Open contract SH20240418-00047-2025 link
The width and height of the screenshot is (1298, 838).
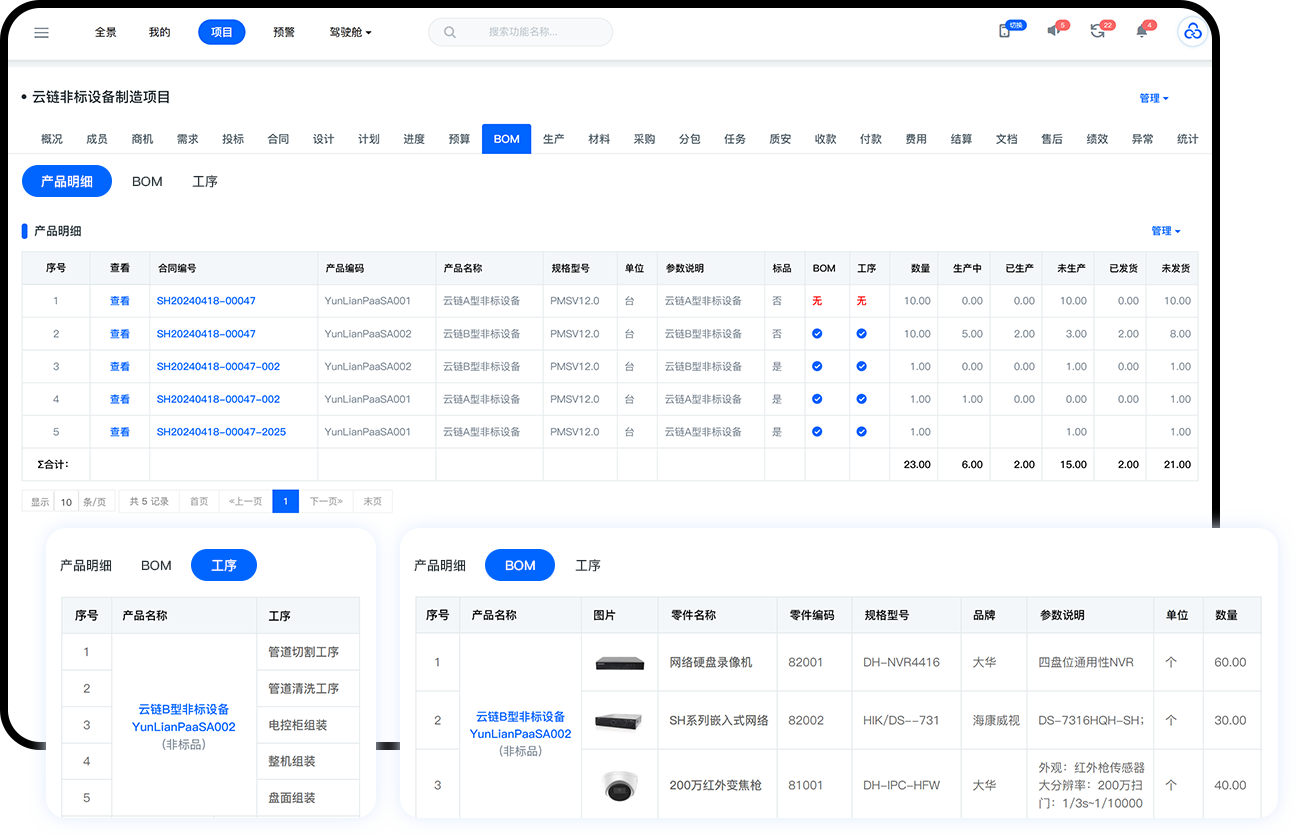(x=221, y=432)
